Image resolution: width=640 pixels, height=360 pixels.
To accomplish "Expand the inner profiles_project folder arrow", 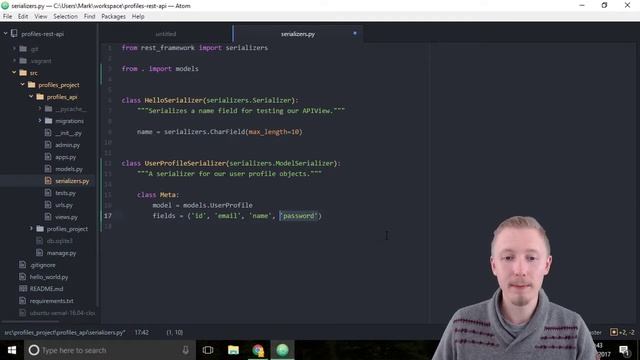I will 31,229.
